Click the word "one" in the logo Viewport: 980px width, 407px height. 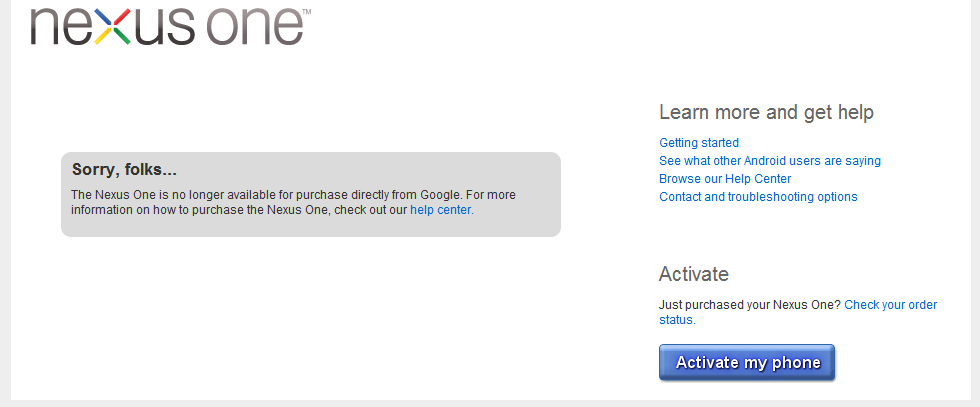[x=255, y=27]
